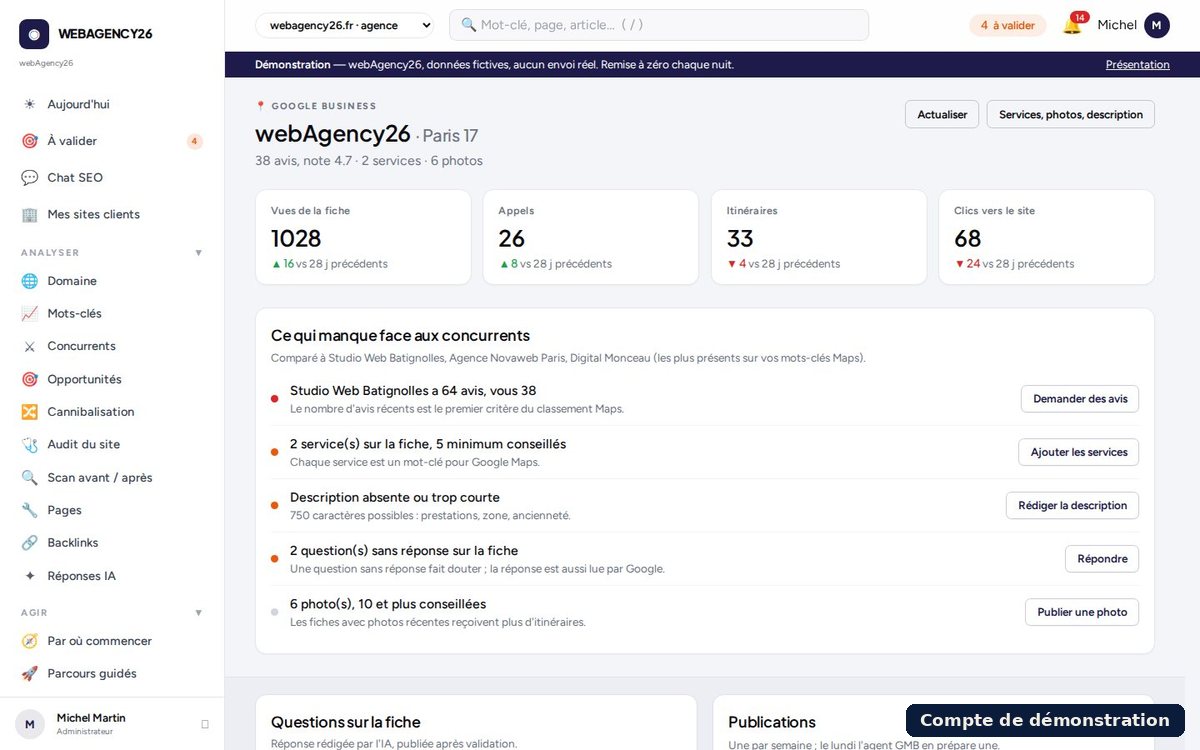Click the Vues de la fiche 1028 card

coord(363,238)
